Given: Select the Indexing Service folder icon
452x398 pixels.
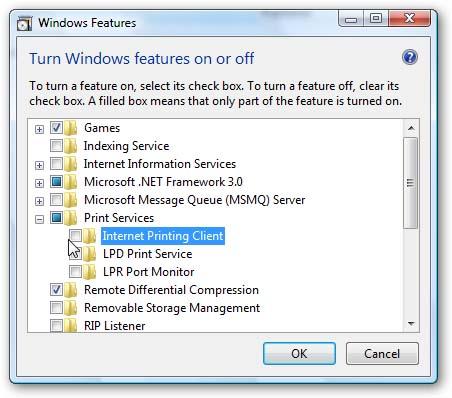Looking at the screenshot, I should (x=70, y=146).
